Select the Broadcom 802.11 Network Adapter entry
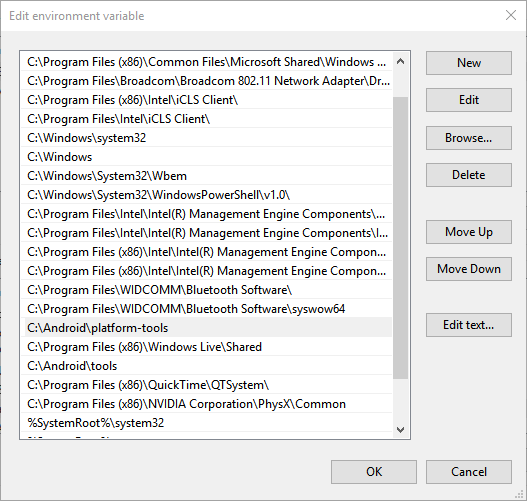This screenshot has width=527, height=501. pos(207,81)
